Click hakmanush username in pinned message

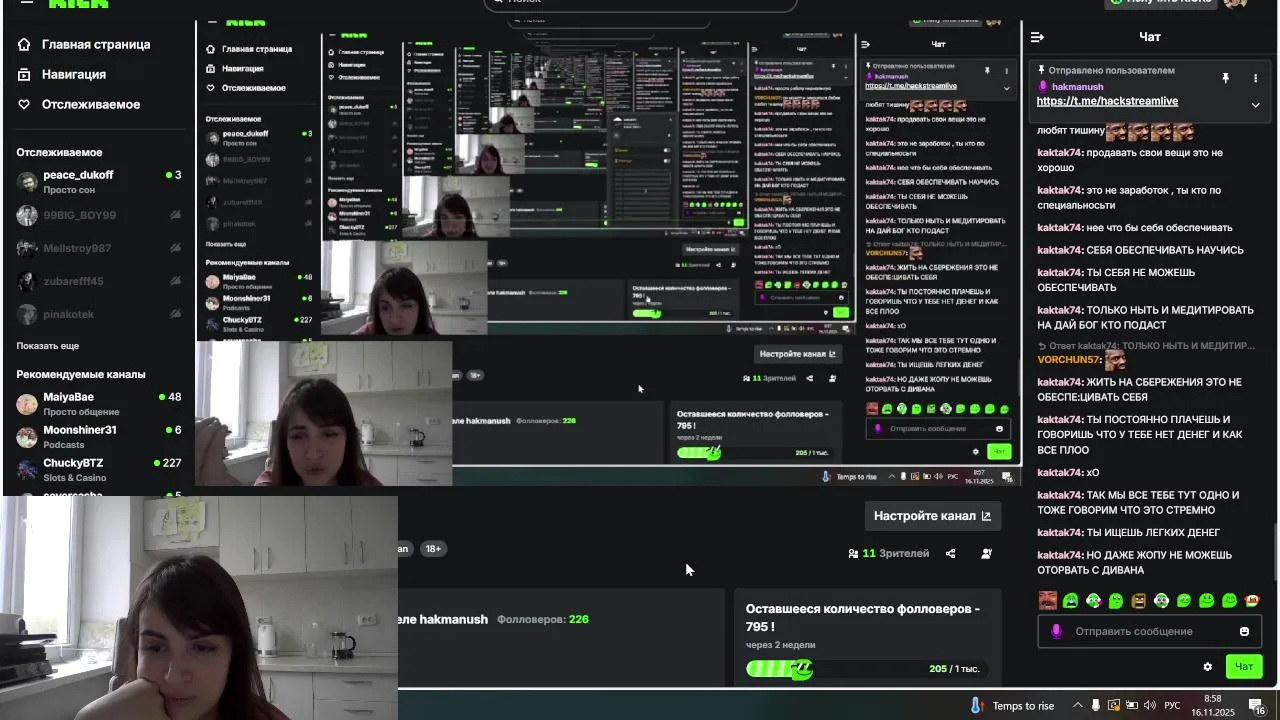click(x=1077, y=87)
